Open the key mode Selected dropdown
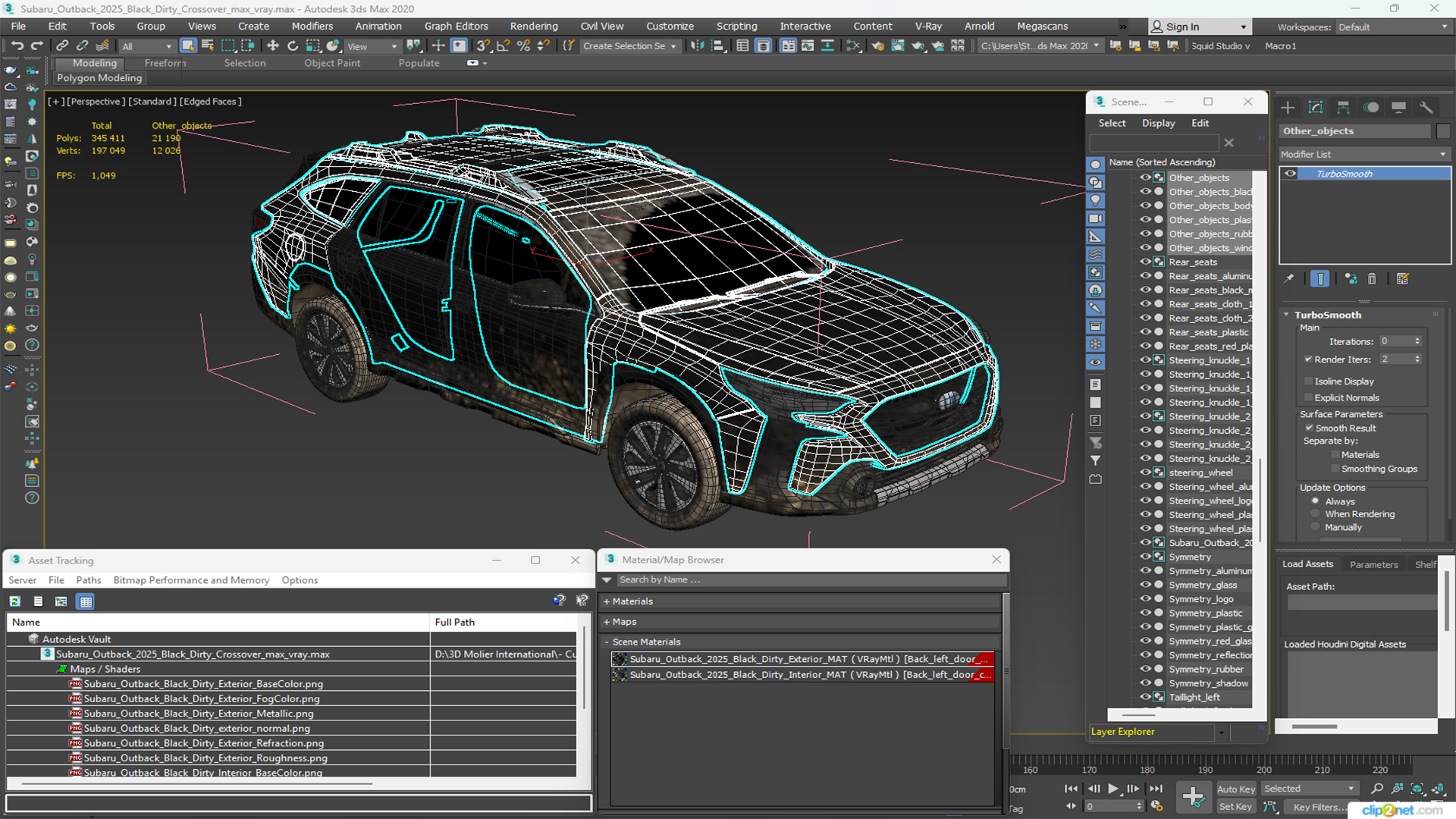This screenshot has width=1456, height=819. click(1310, 789)
